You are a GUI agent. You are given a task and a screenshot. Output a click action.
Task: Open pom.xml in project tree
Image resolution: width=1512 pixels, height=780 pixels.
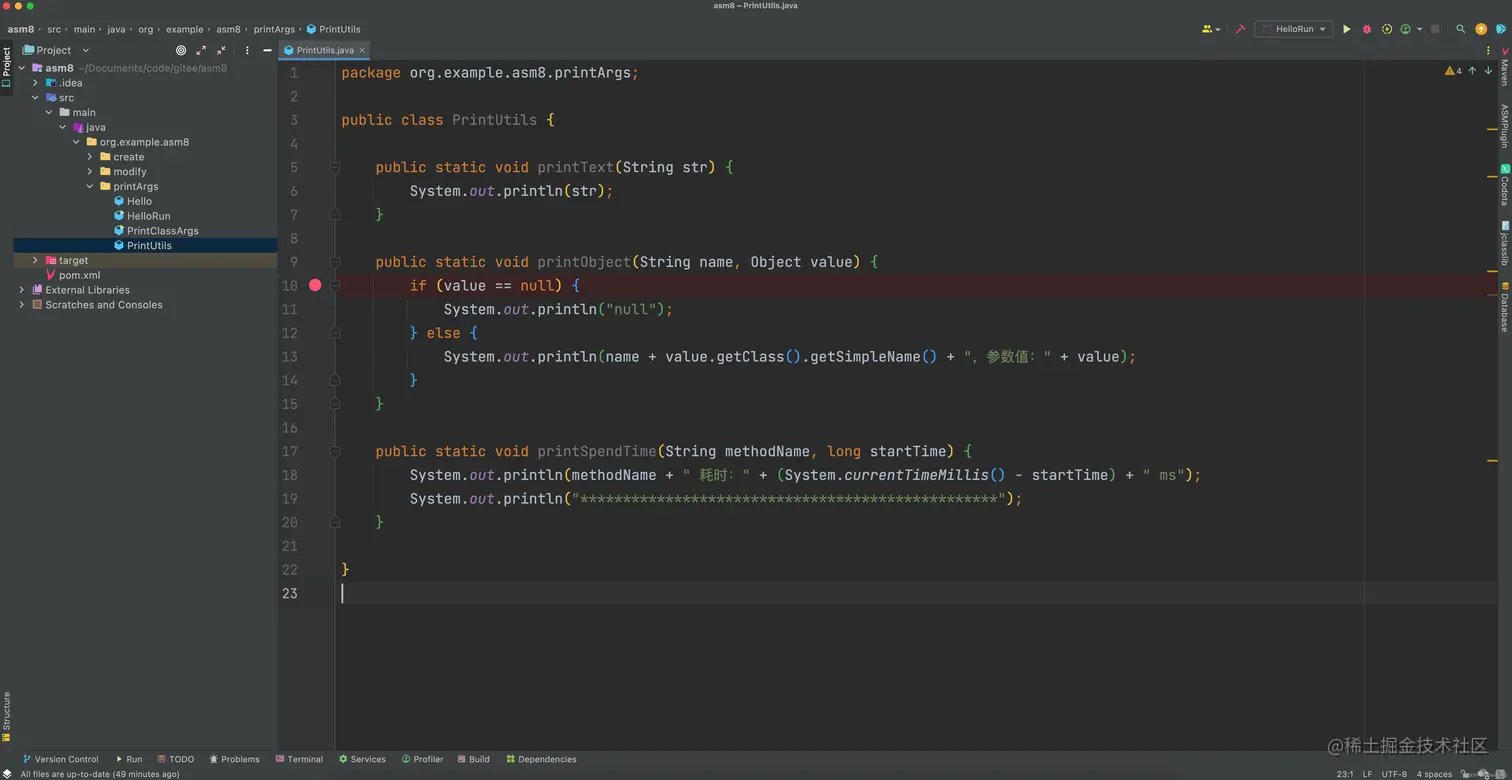(72, 275)
